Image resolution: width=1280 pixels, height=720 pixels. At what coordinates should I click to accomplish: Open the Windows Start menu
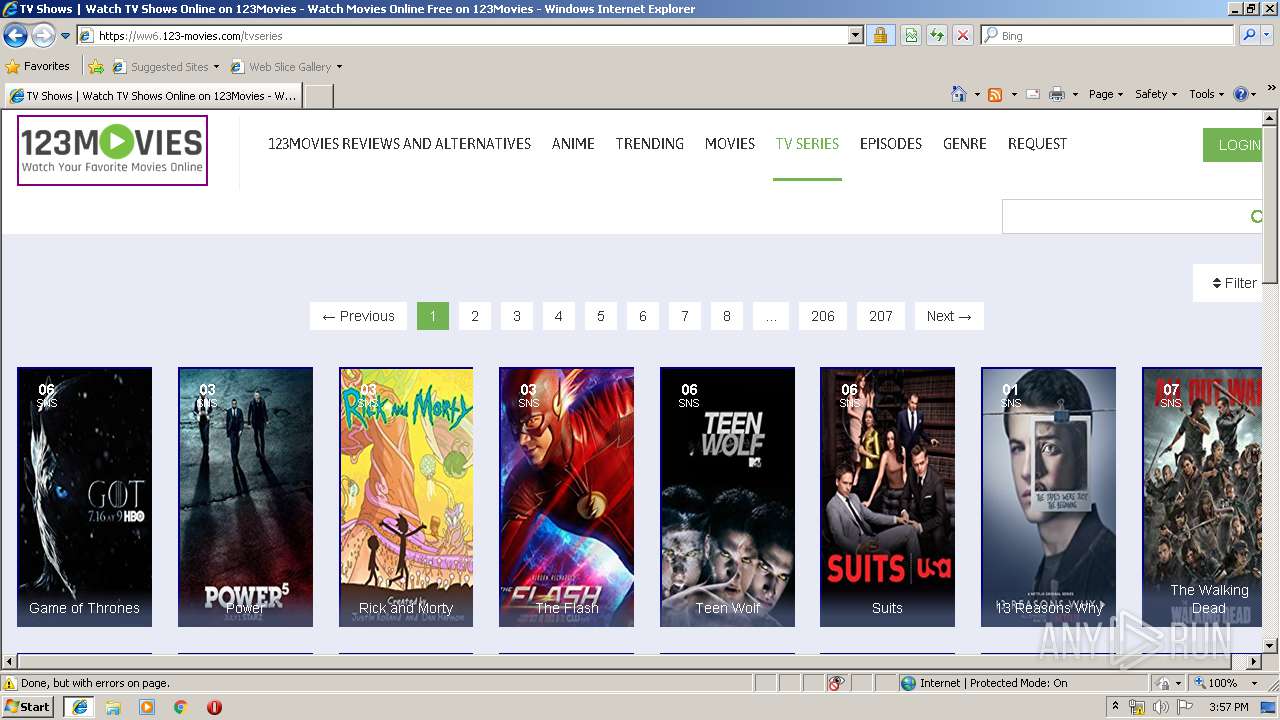28,707
